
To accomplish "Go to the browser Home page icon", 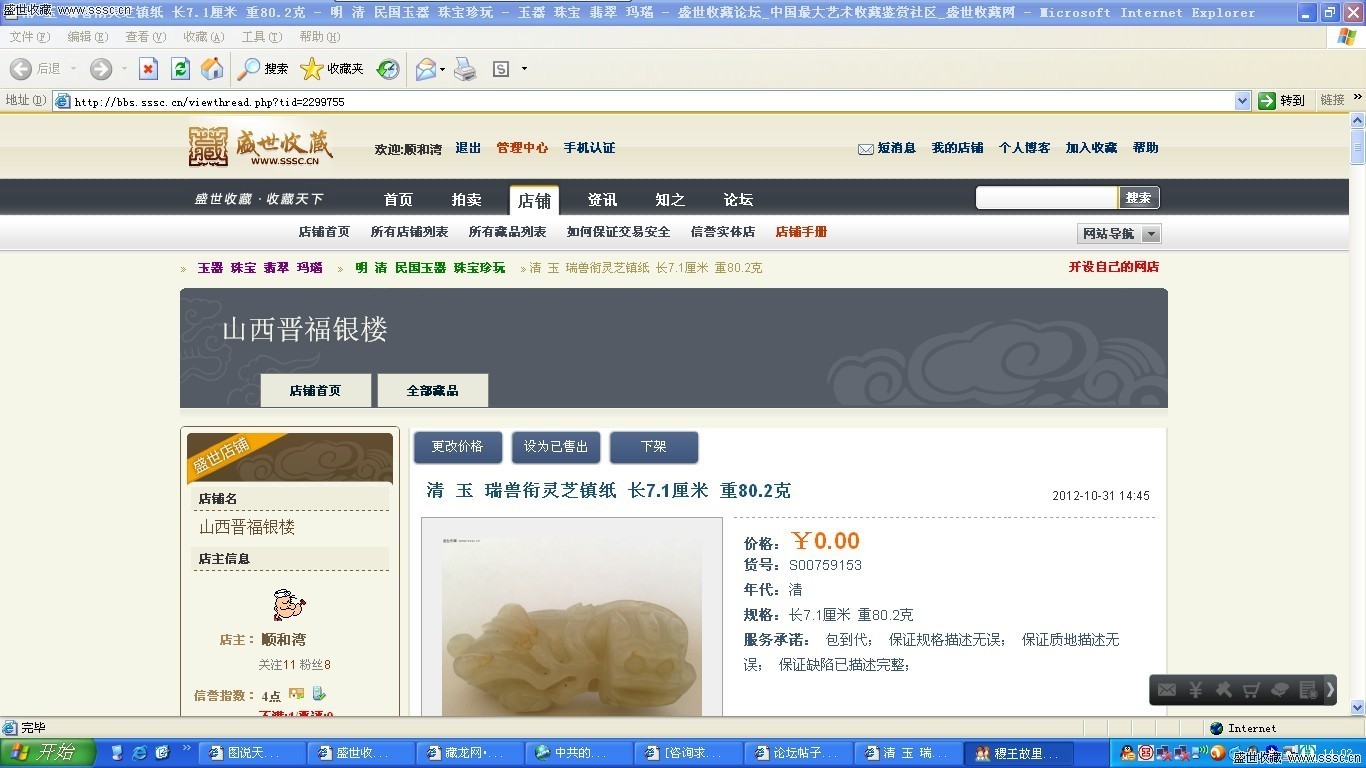I will 212,69.
